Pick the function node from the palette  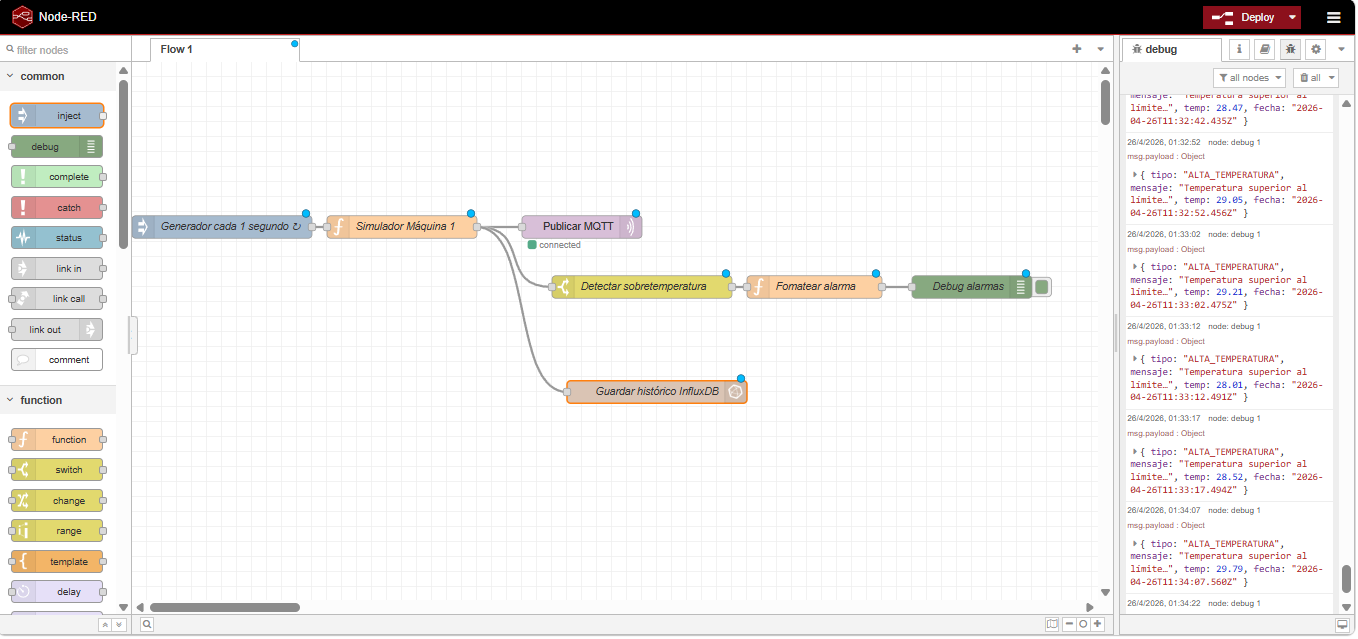(x=57, y=440)
